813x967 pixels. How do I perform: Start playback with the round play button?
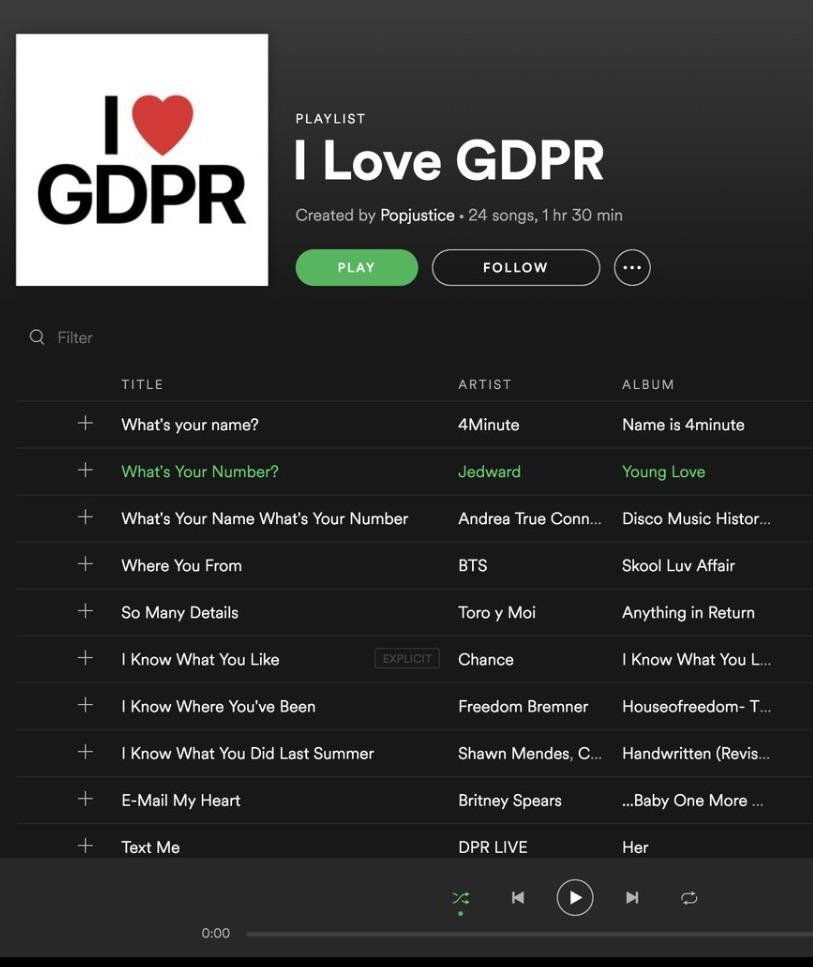tap(575, 897)
